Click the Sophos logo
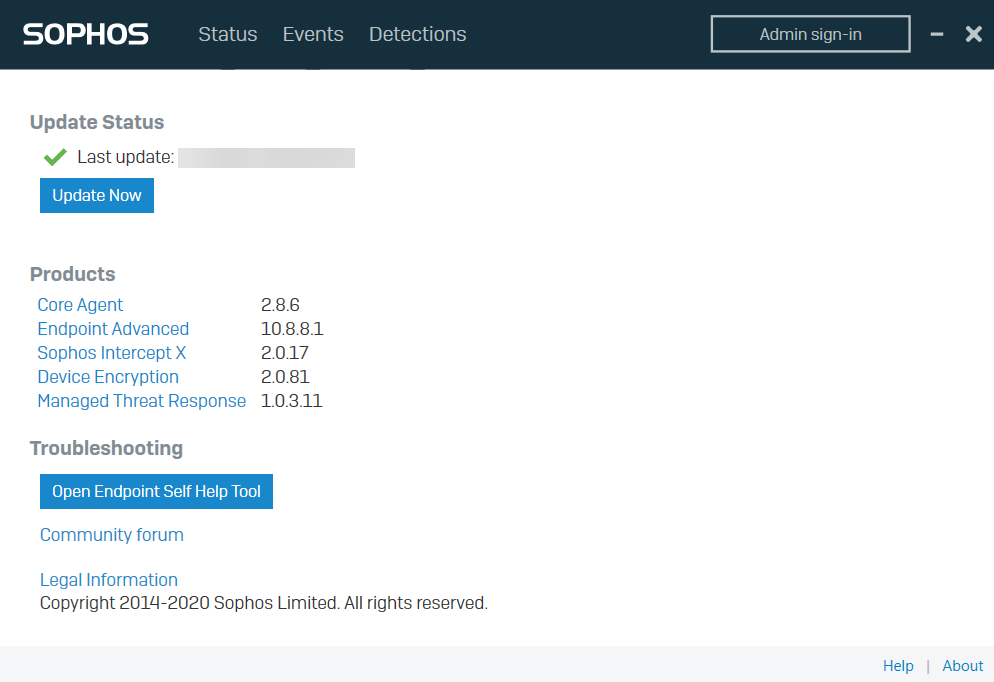Screen dimensions: 994x682 [86, 34]
